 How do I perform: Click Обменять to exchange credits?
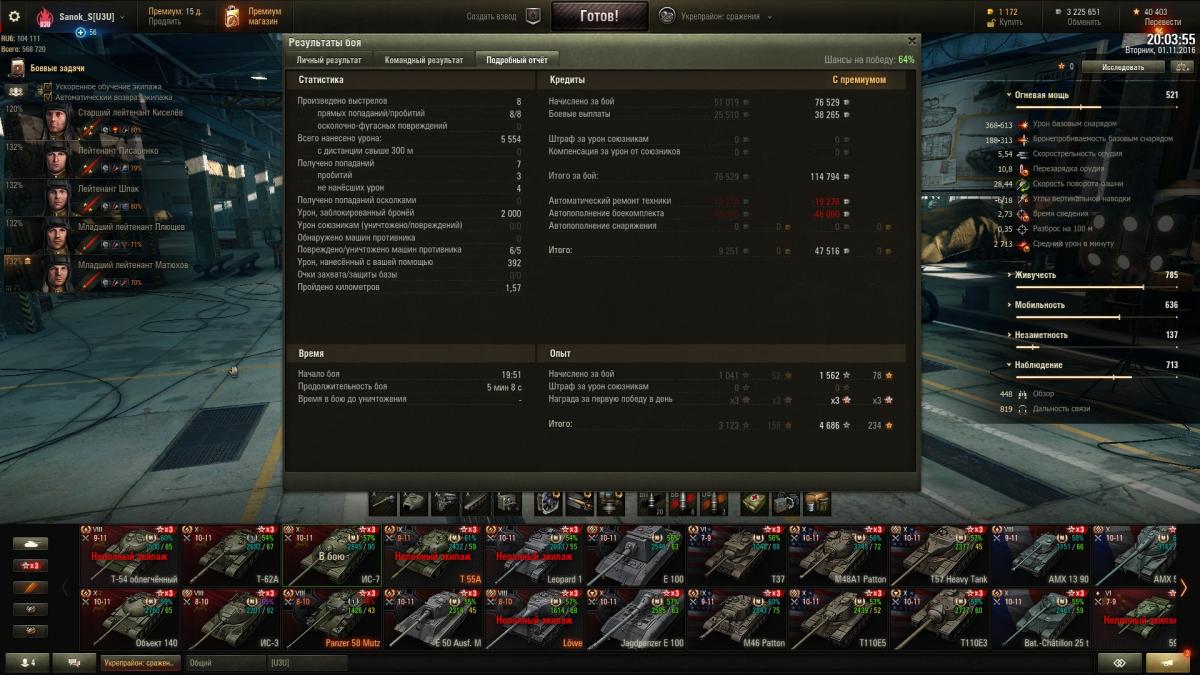[x=1083, y=22]
